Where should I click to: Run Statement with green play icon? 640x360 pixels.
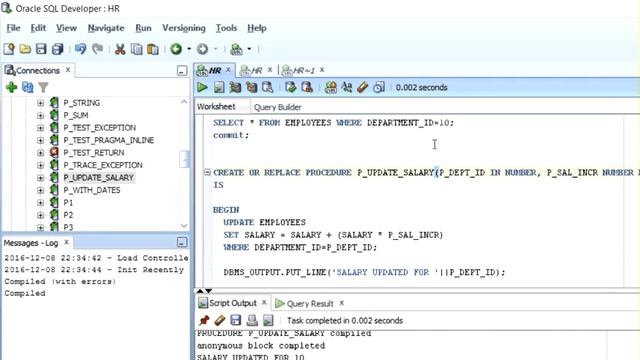click(x=202, y=87)
